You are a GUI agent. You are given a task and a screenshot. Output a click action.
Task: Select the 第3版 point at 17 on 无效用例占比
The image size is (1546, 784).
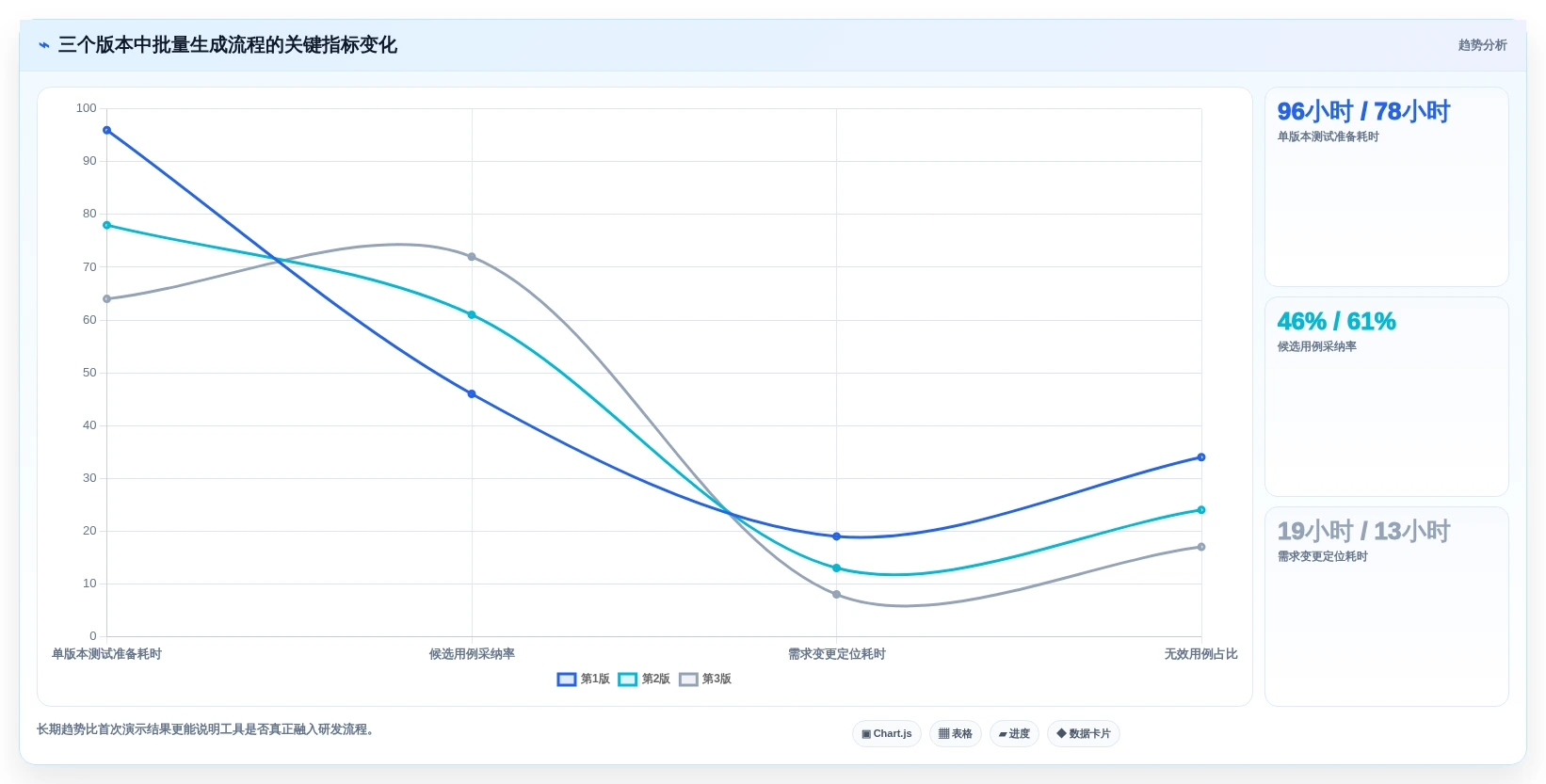coord(1201,547)
